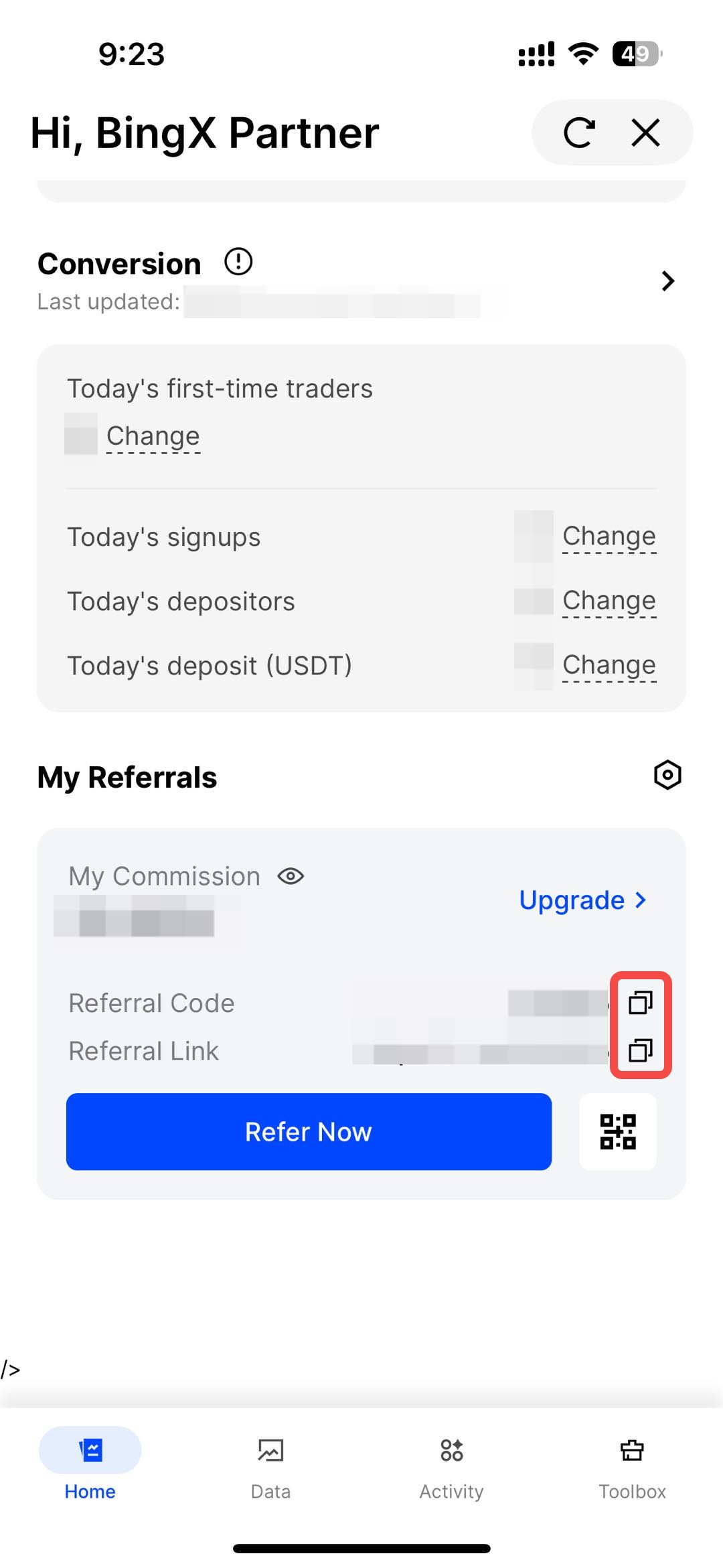723x1568 pixels.
Task: Tap the refresh icon in header
Action: coord(579,133)
